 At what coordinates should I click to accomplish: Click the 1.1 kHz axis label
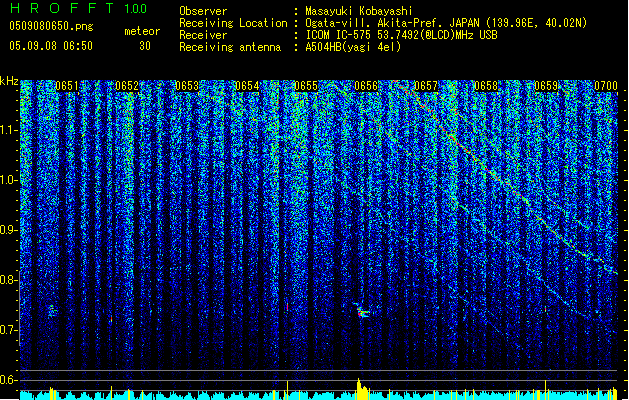tap(8, 130)
